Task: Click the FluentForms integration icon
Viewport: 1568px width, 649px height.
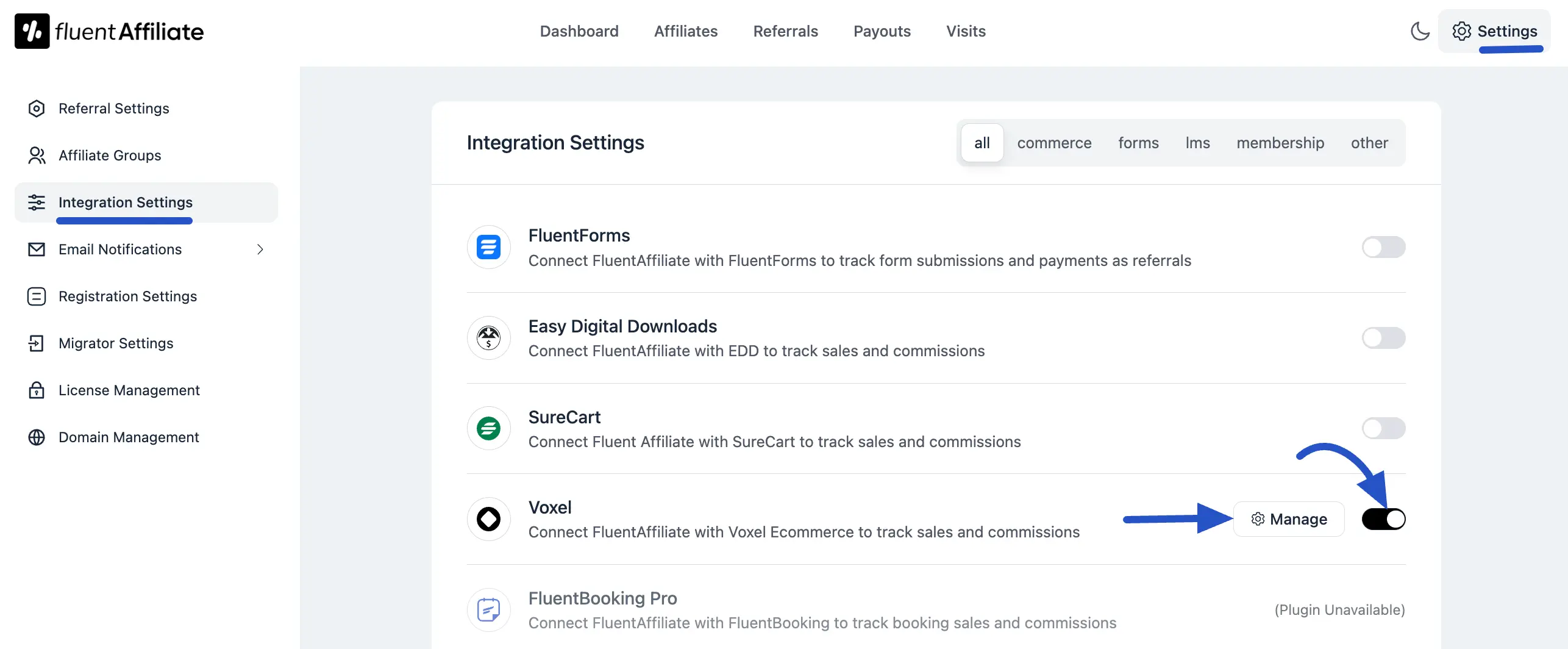Action: (x=488, y=247)
